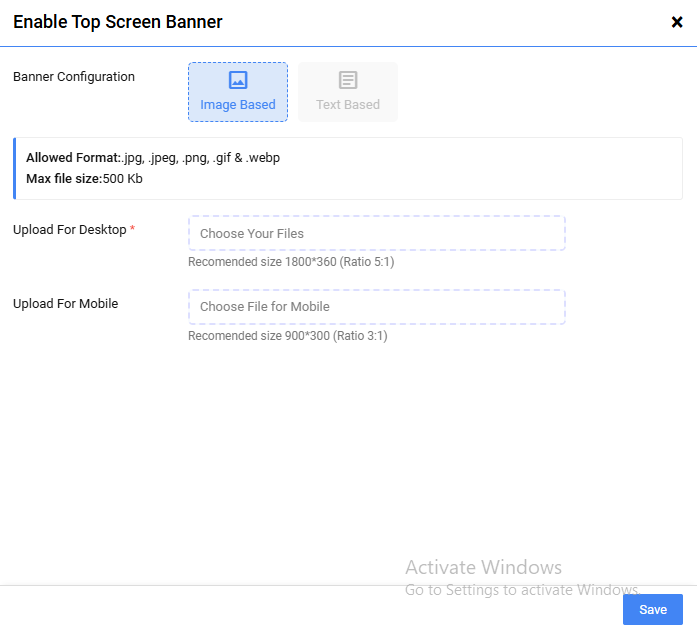The image size is (697, 632).
Task: Click the Allowed Format bold label
Action: [x=73, y=158]
